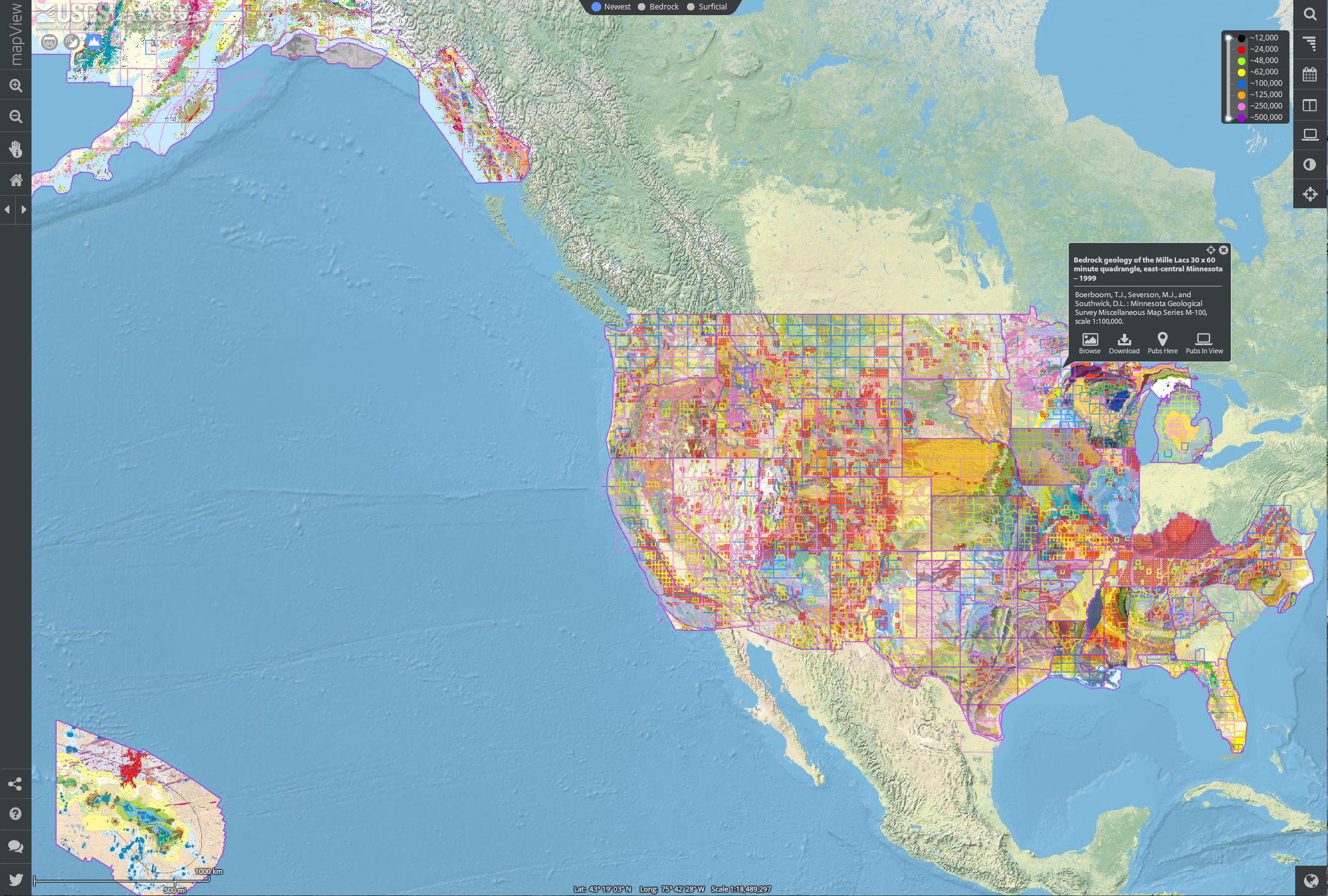
Task: Click the split view panel icon
Action: (x=1310, y=105)
